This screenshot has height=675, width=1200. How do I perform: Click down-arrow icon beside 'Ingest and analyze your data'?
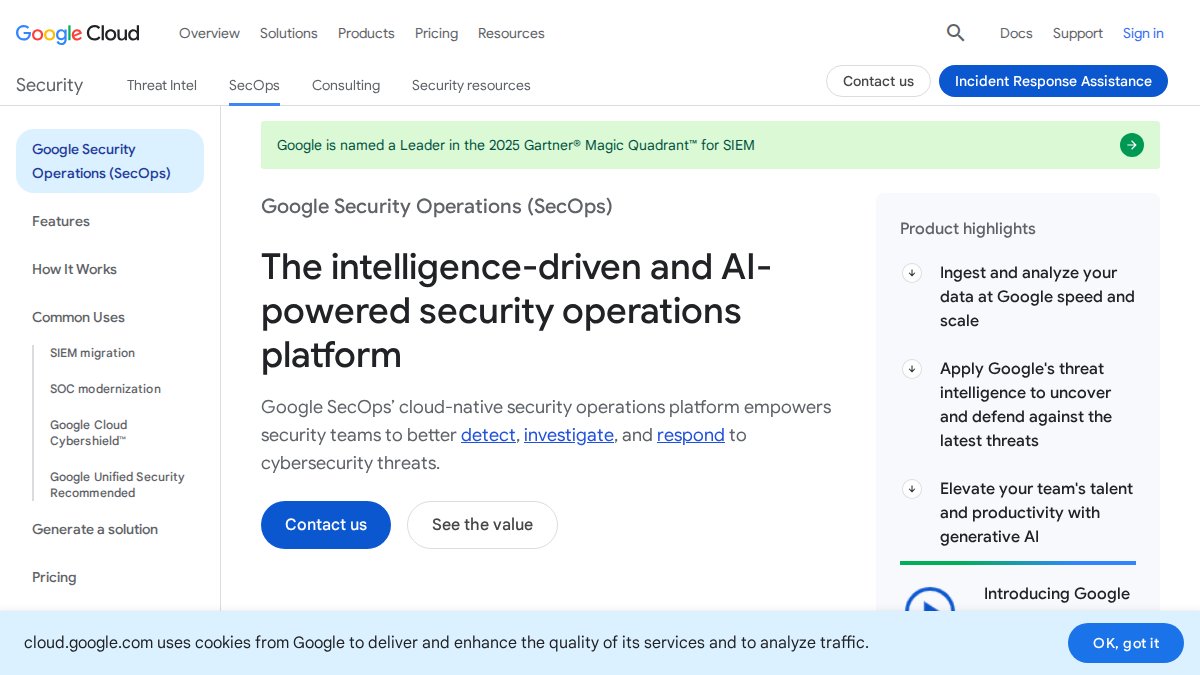click(x=912, y=273)
